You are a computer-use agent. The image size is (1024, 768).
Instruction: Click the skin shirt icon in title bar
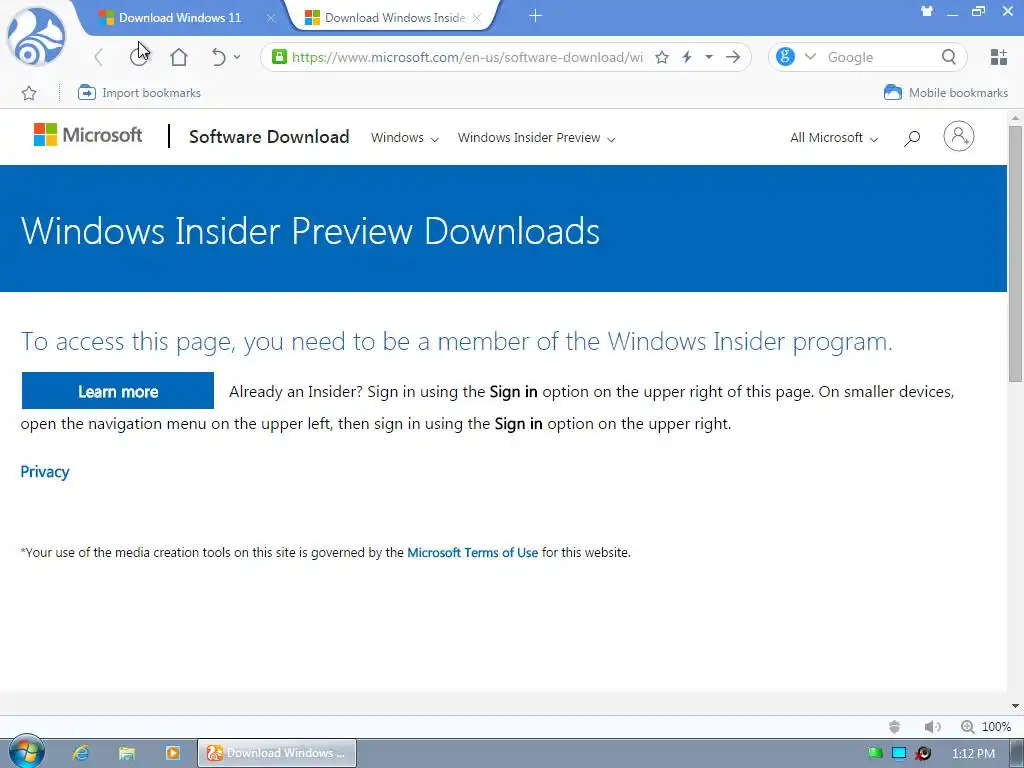pyautogui.click(x=927, y=11)
